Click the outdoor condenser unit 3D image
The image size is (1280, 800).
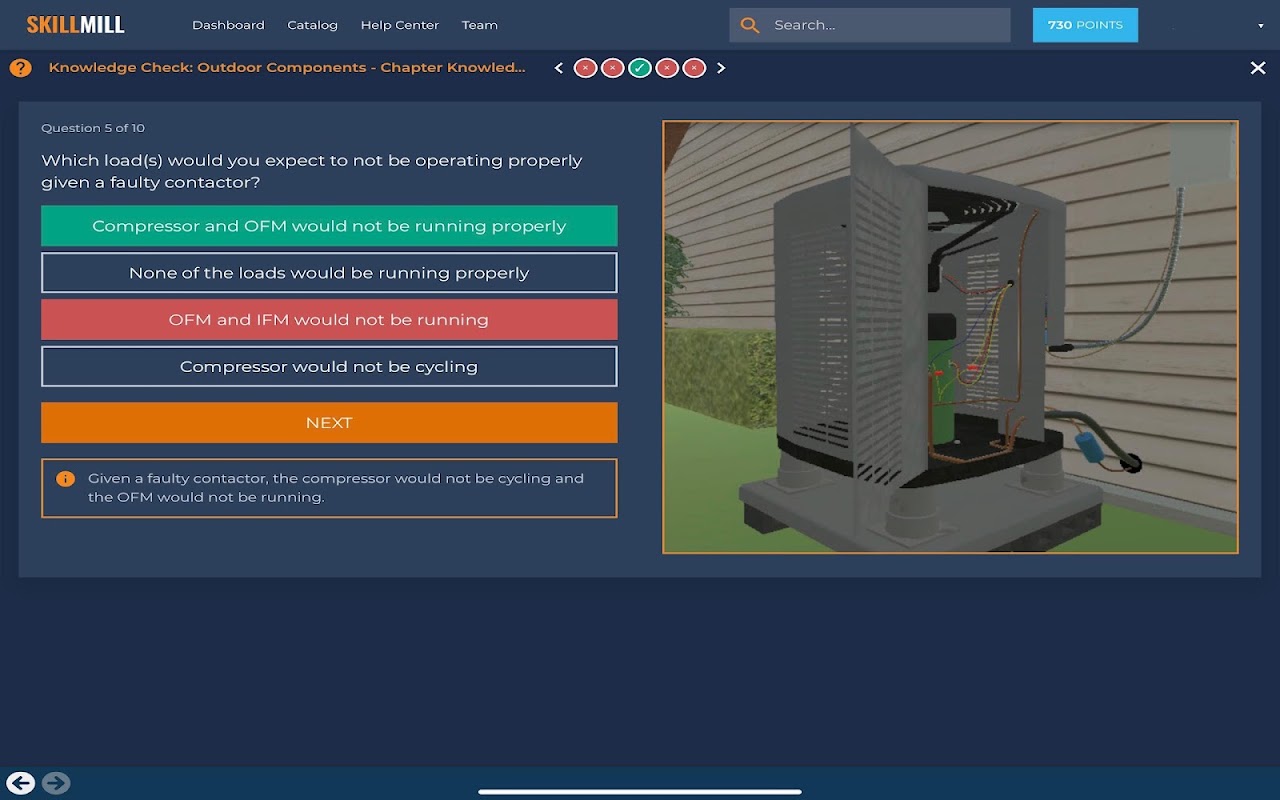[950, 337]
